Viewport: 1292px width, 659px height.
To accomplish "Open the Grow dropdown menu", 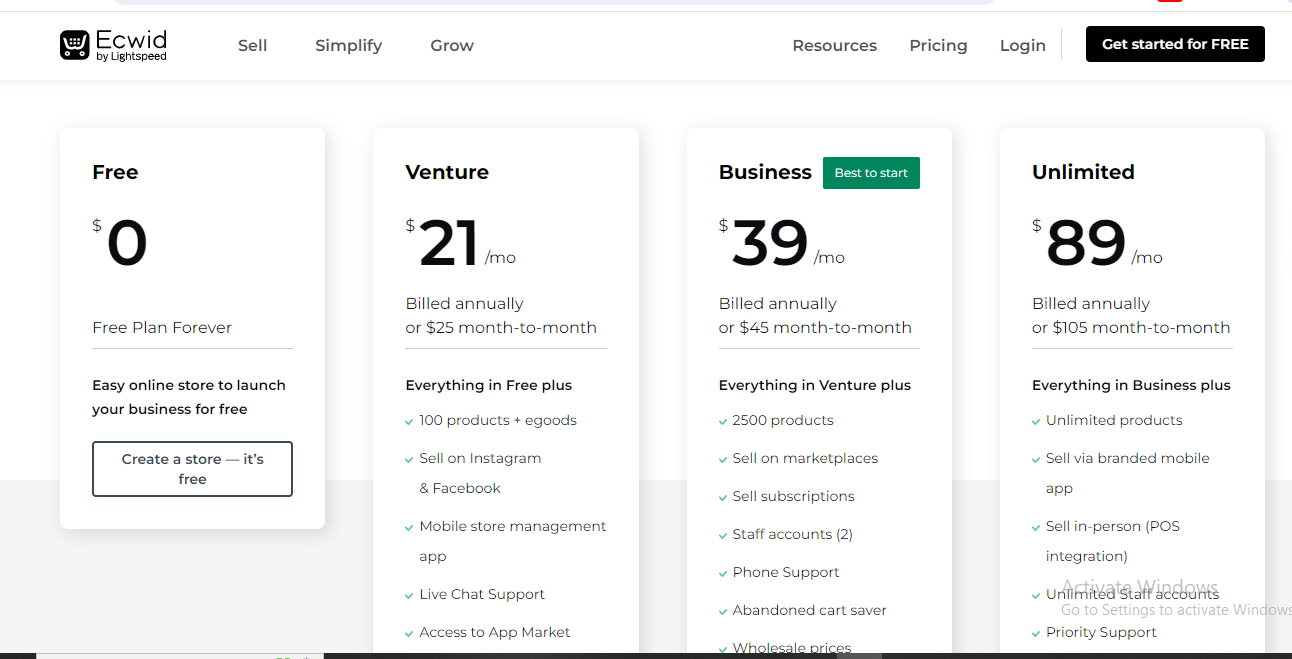I will [452, 46].
